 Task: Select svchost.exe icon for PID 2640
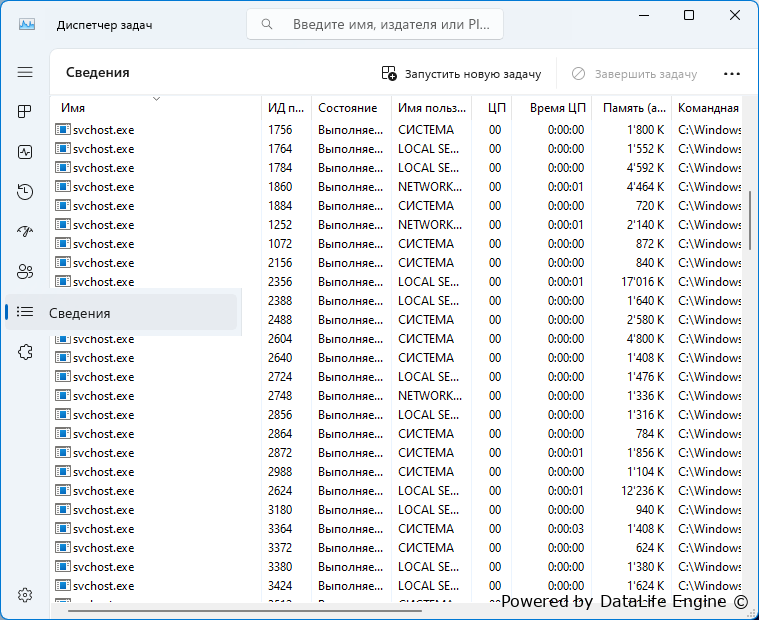pos(62,358)
